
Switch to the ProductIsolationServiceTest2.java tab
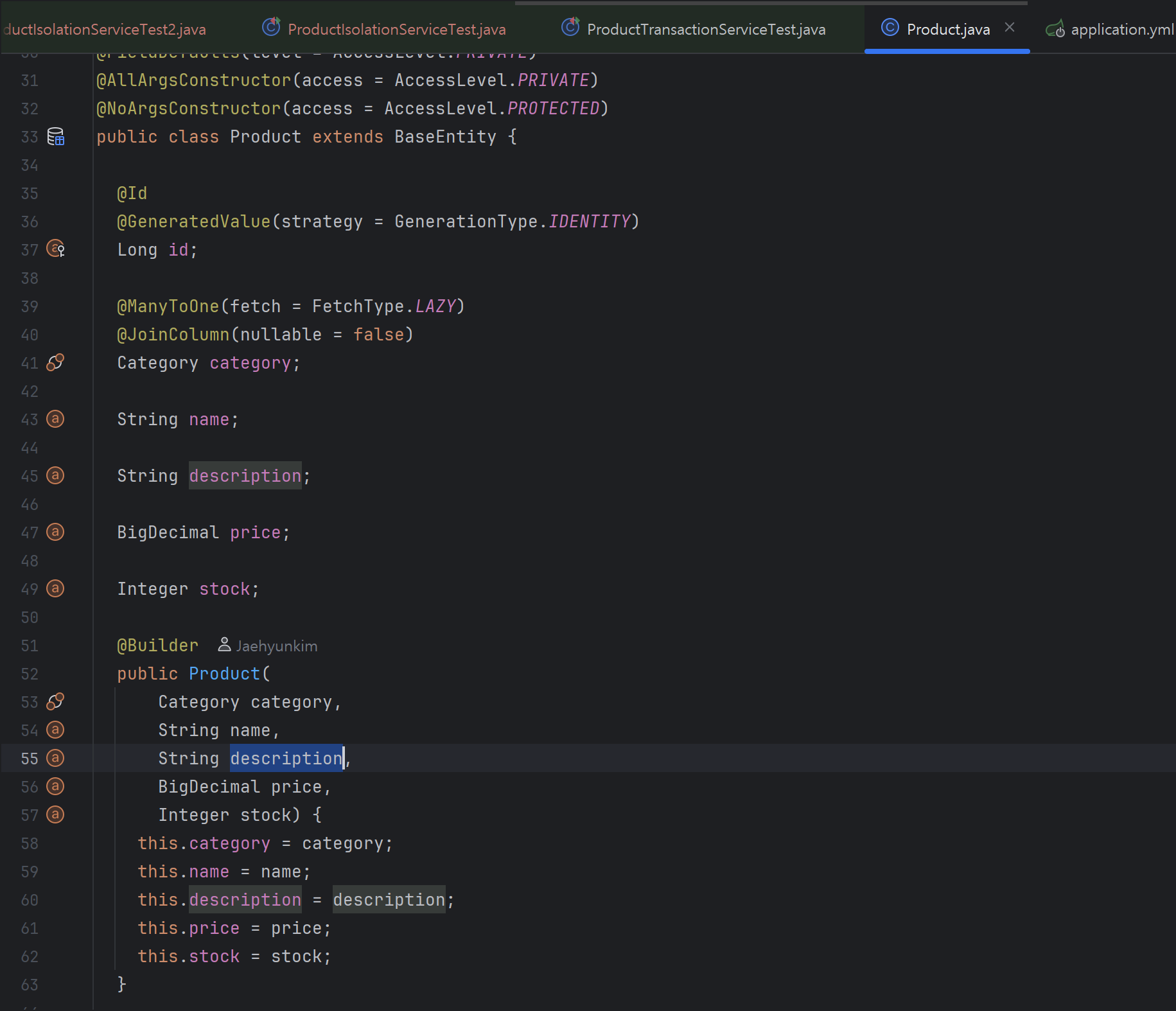click(104, 29)
